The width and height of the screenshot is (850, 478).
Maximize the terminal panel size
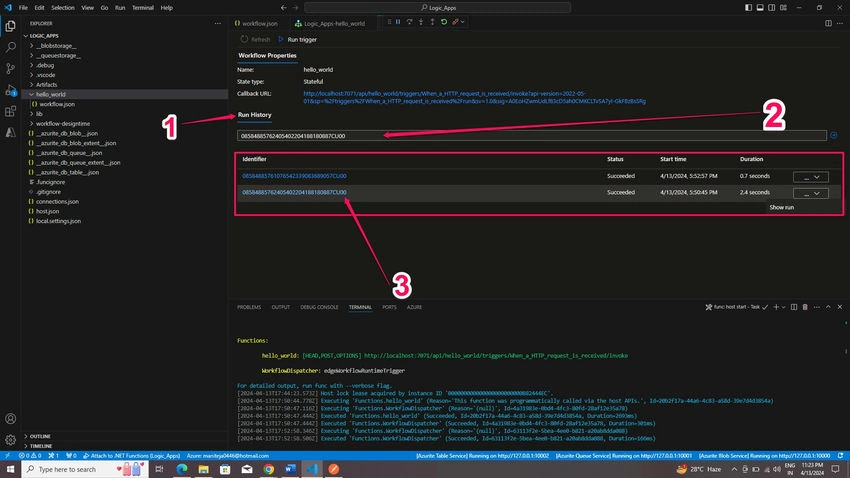[828, 307]
